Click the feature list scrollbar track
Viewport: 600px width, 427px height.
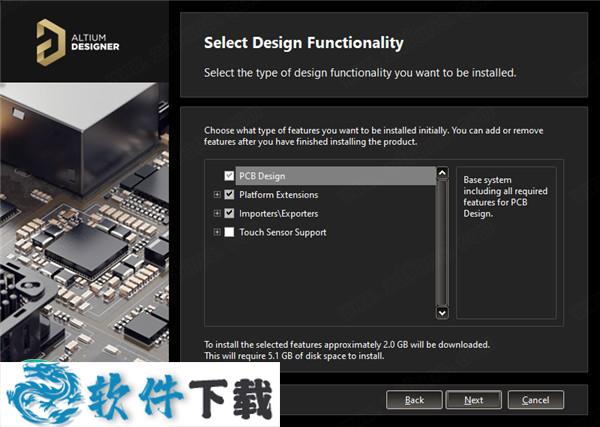(x=442, y=243)
